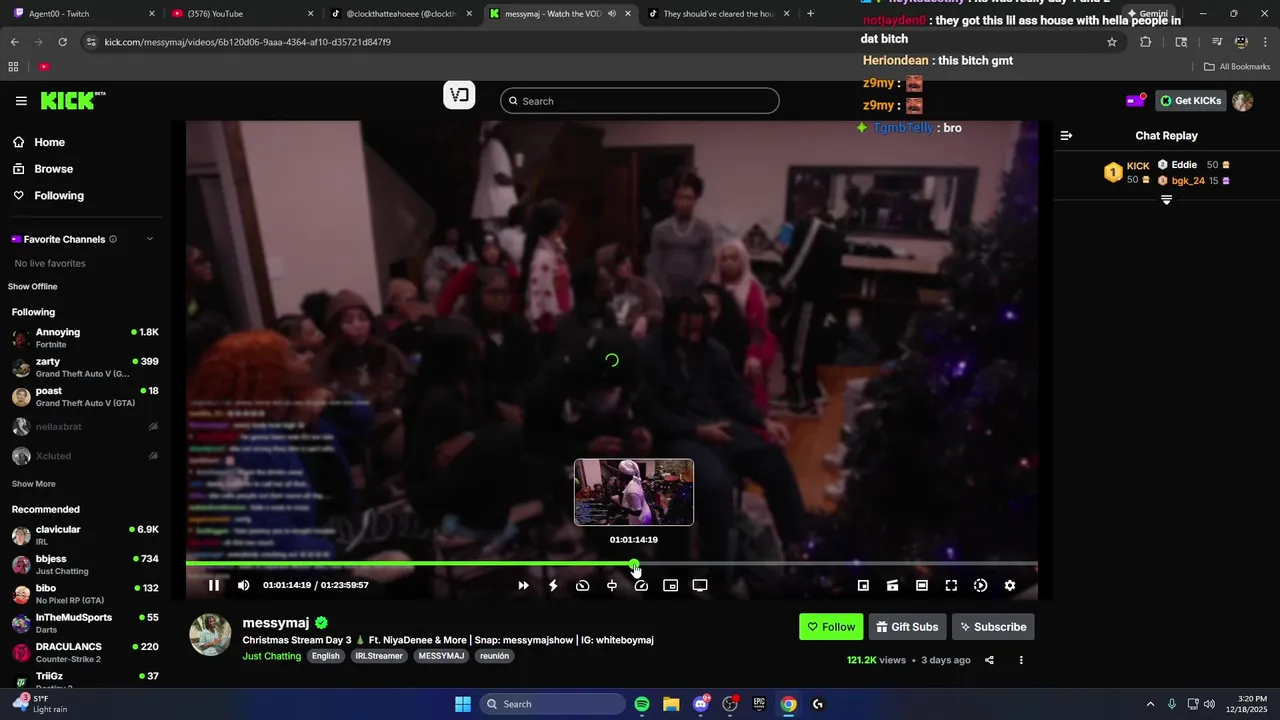
Task: Reload the page in Chrome
Action: [x=62, y=42]
